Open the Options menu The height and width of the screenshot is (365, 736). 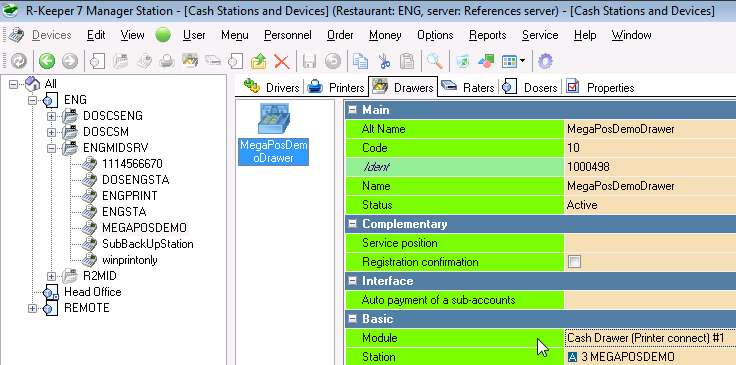[x=435, y=35]
